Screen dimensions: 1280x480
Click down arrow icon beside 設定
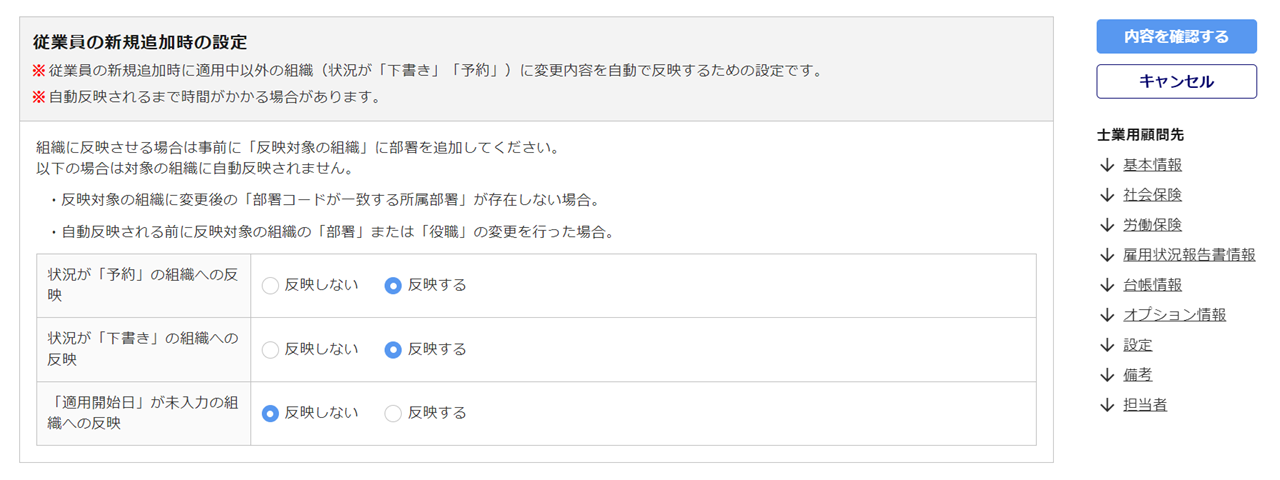point(1106,345)
